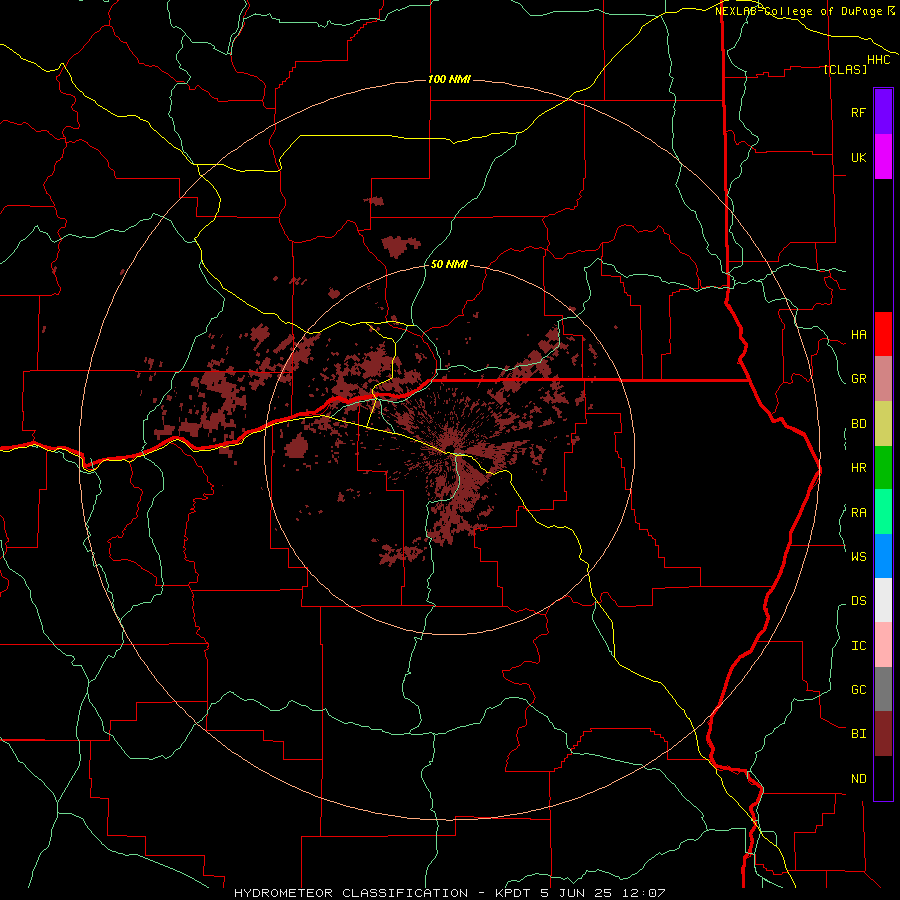This screenshot has width=900, height=900.
Task: Click the BI dark red legend block
Action: tap(883, 734)
